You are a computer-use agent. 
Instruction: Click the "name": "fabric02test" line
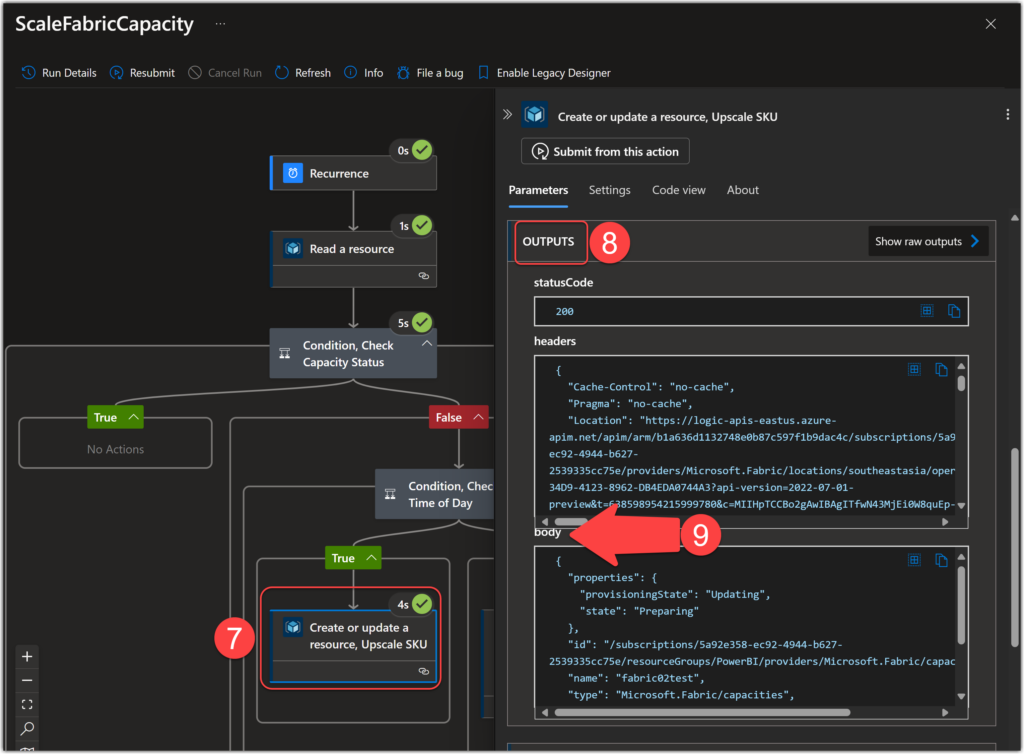636,678
